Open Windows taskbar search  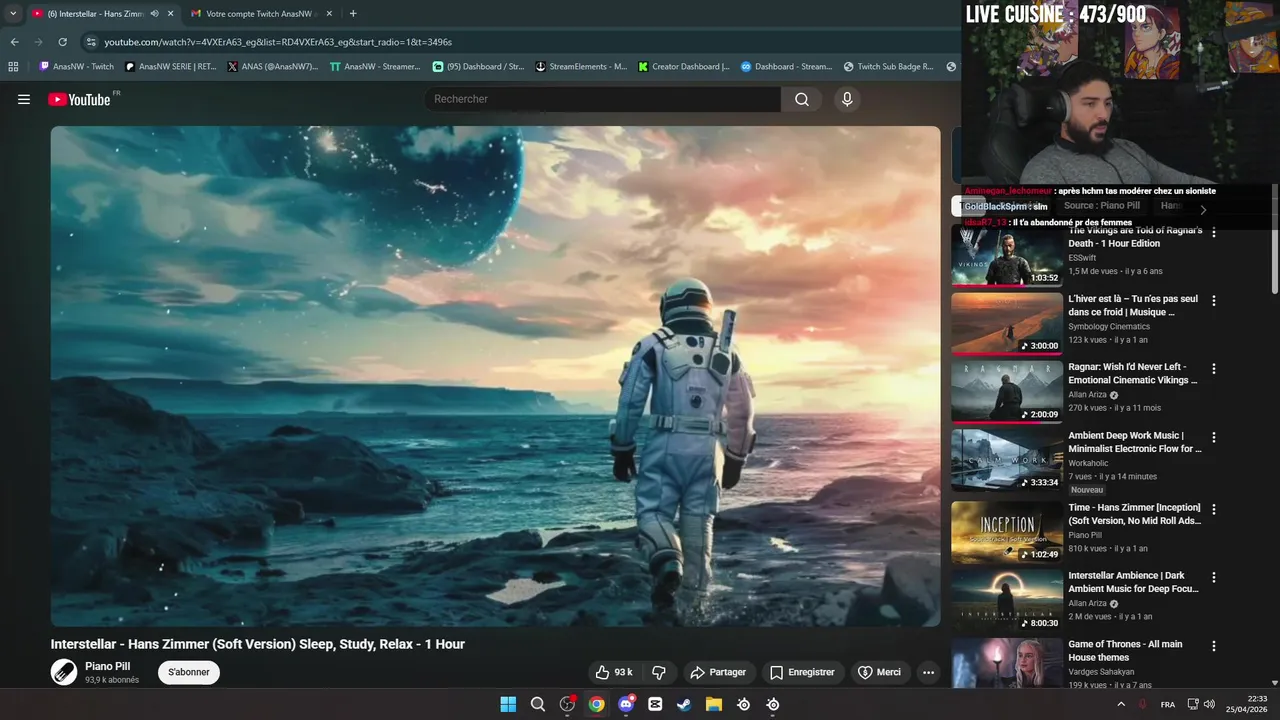(x=538, y=704)
